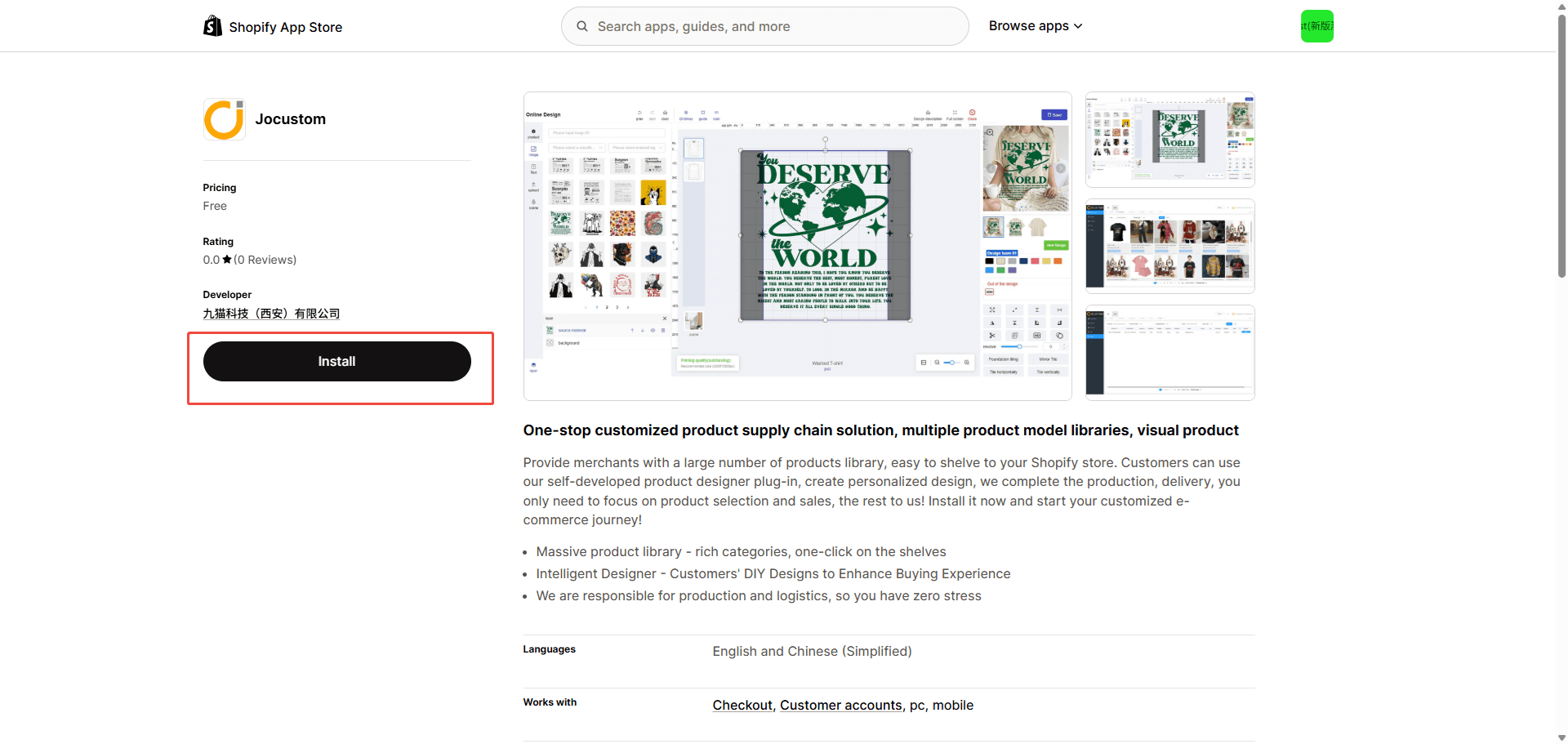Viewport: 1568px width, 744px height.
Task: Open the green account avatar menu
Action: point(1316,26)
